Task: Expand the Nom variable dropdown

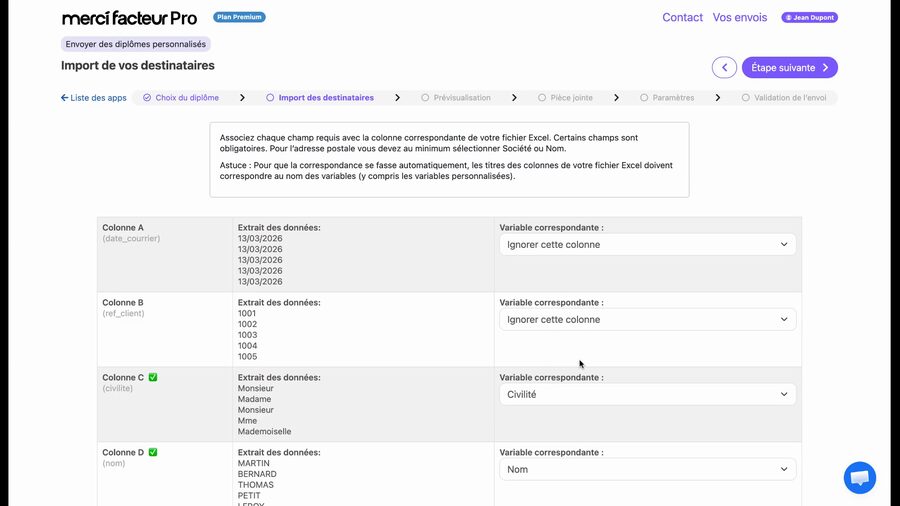Action: 647,470
